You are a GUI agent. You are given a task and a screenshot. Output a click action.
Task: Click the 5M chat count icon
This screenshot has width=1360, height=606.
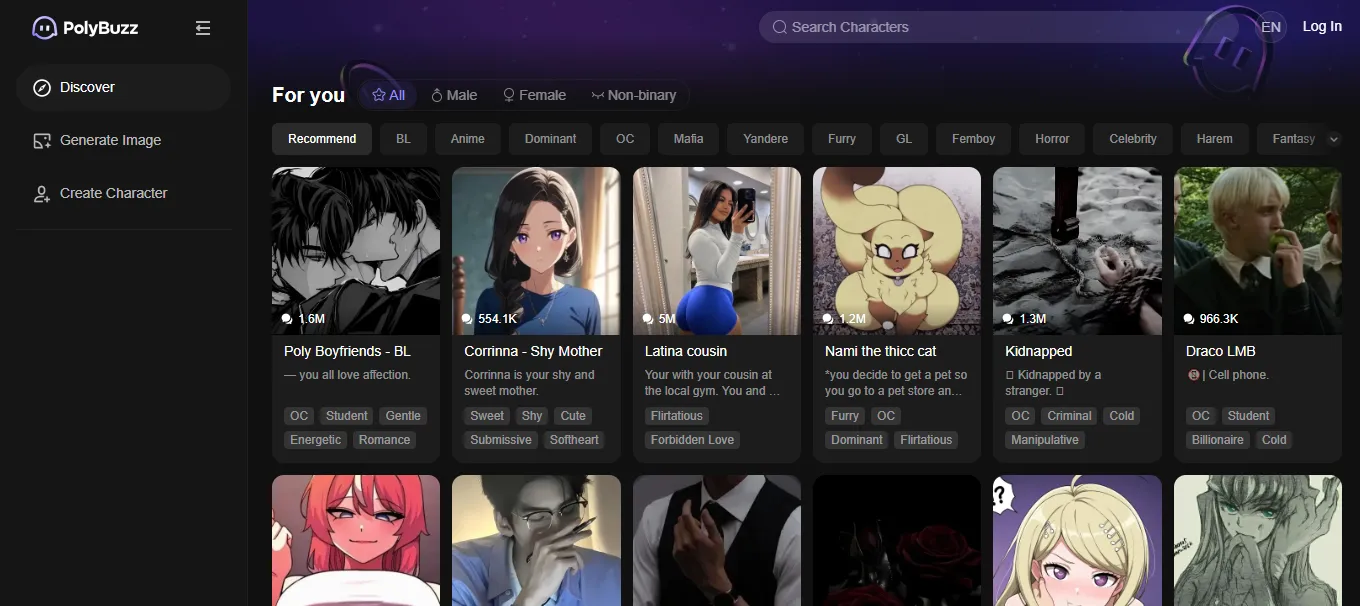(x=648, y=319)
